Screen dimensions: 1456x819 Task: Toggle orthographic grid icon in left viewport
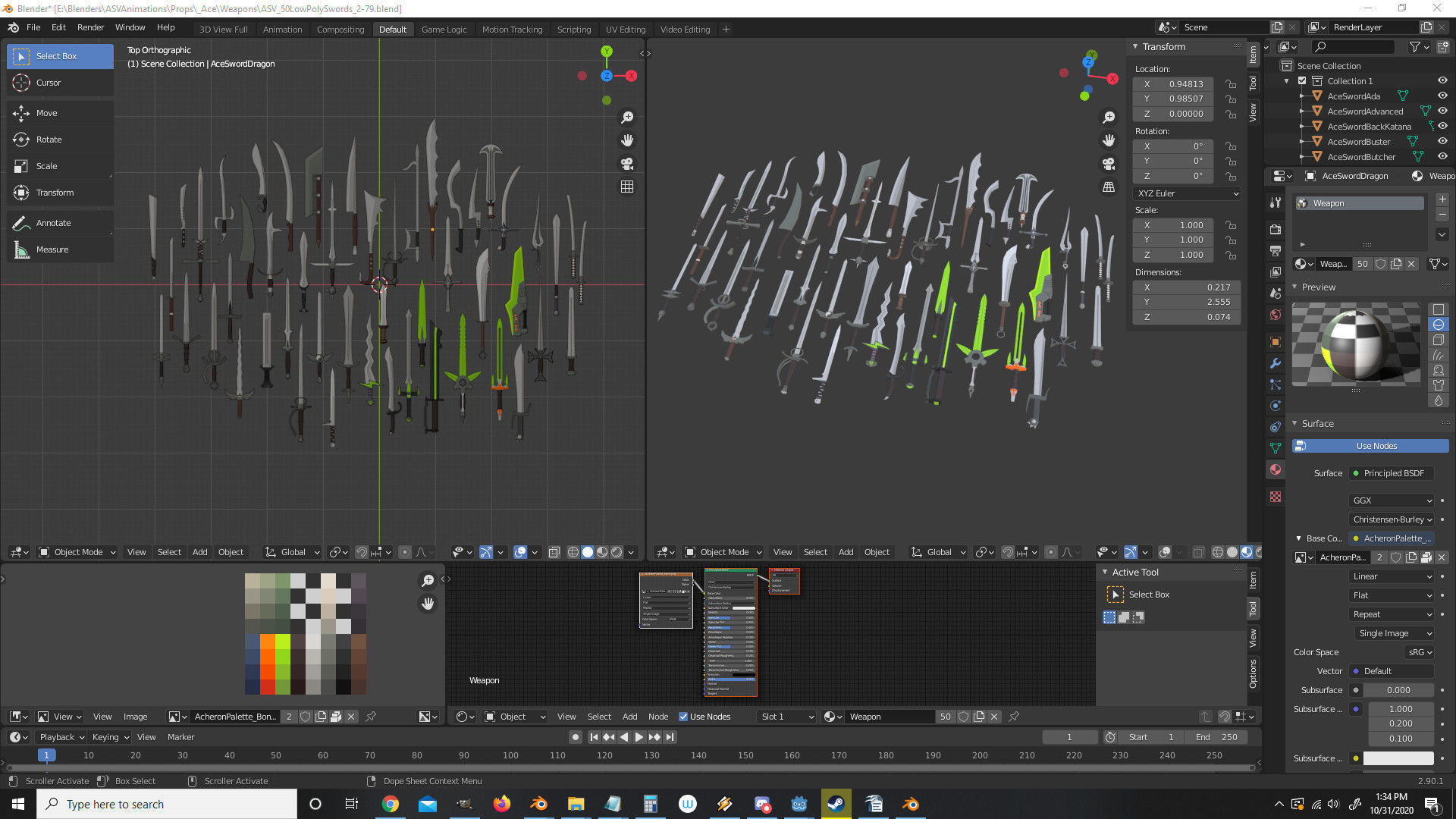pos(627,187)
